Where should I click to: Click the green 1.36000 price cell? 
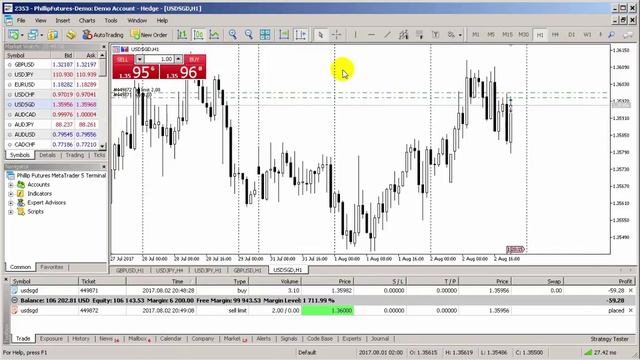(327, 311)
